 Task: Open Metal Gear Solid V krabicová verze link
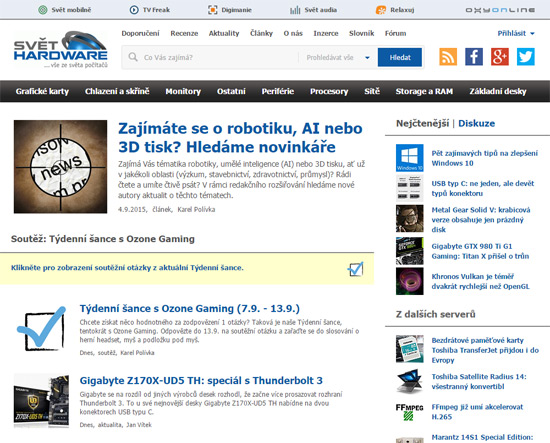(x=481, y=220)
